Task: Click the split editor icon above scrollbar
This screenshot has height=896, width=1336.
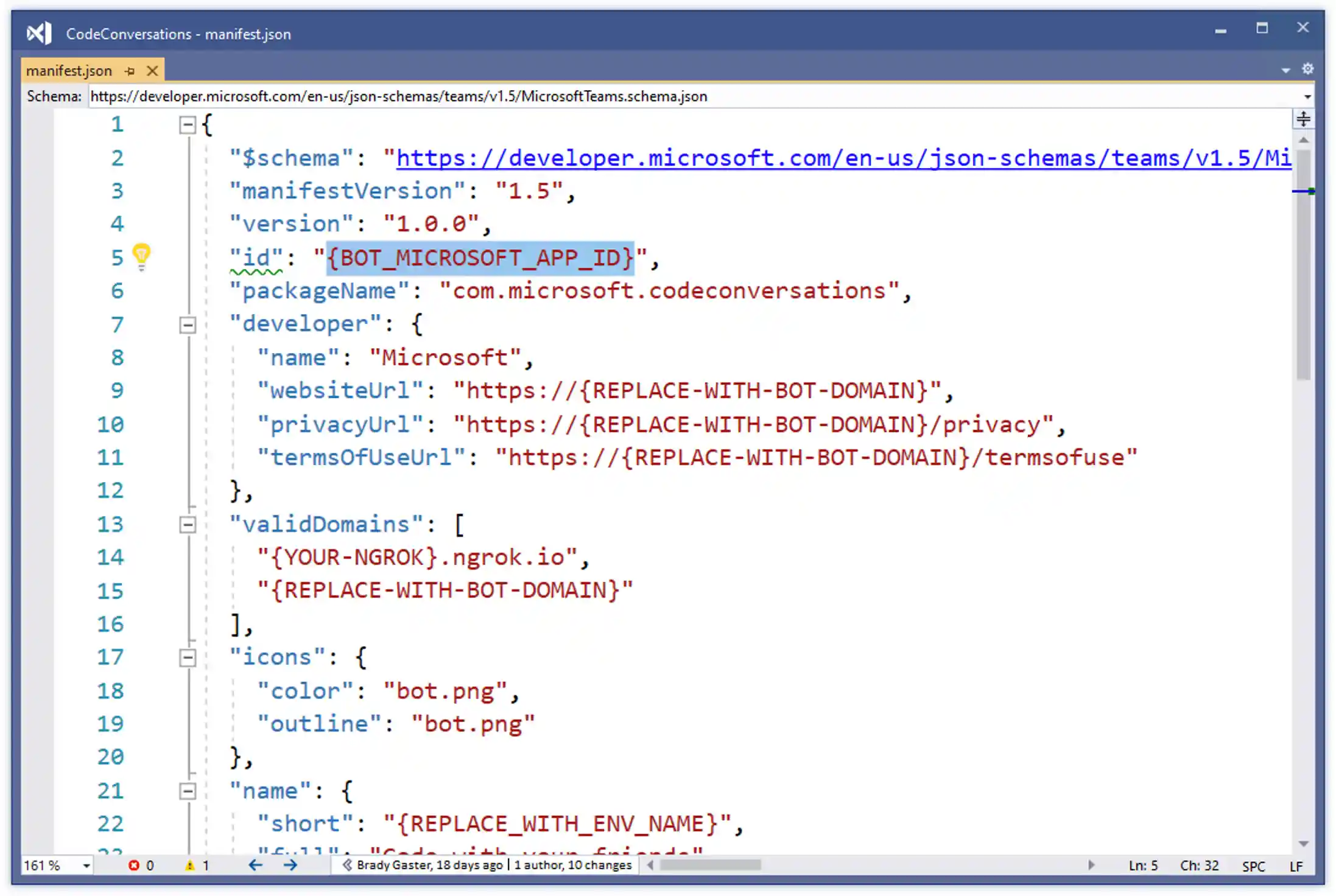Action: coord(1303,119)
